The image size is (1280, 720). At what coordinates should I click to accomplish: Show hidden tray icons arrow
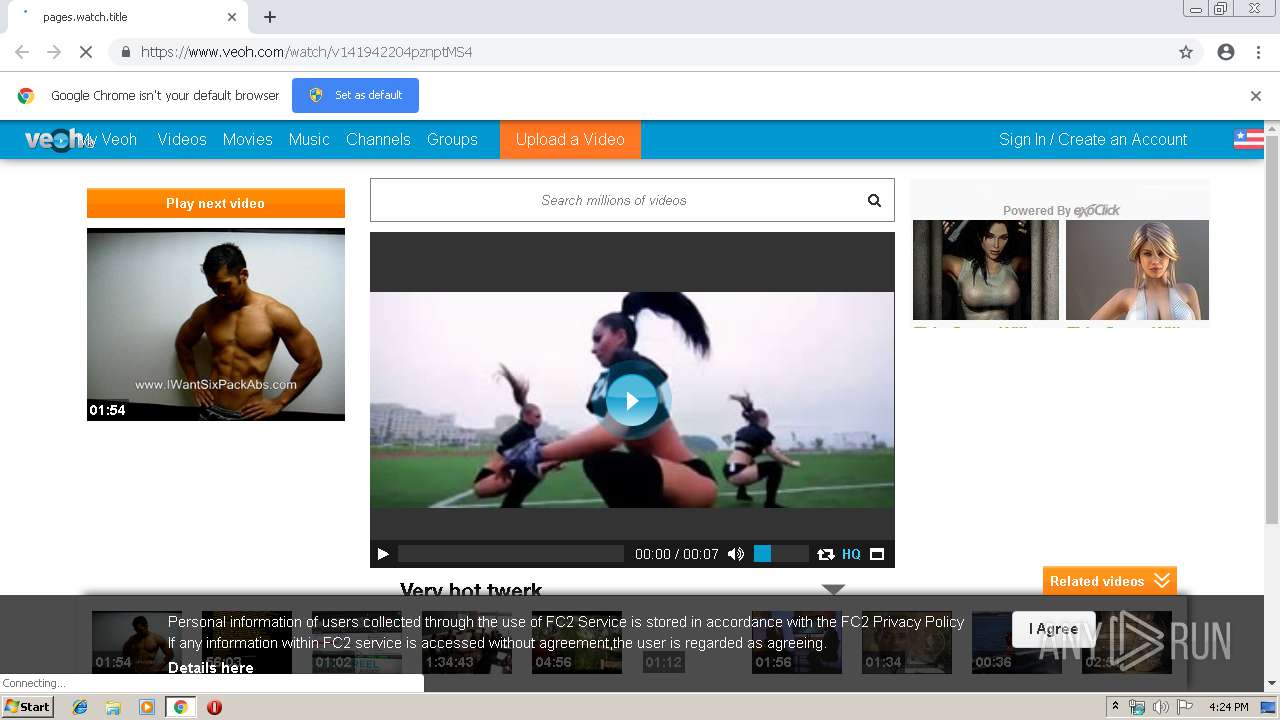1115,707
